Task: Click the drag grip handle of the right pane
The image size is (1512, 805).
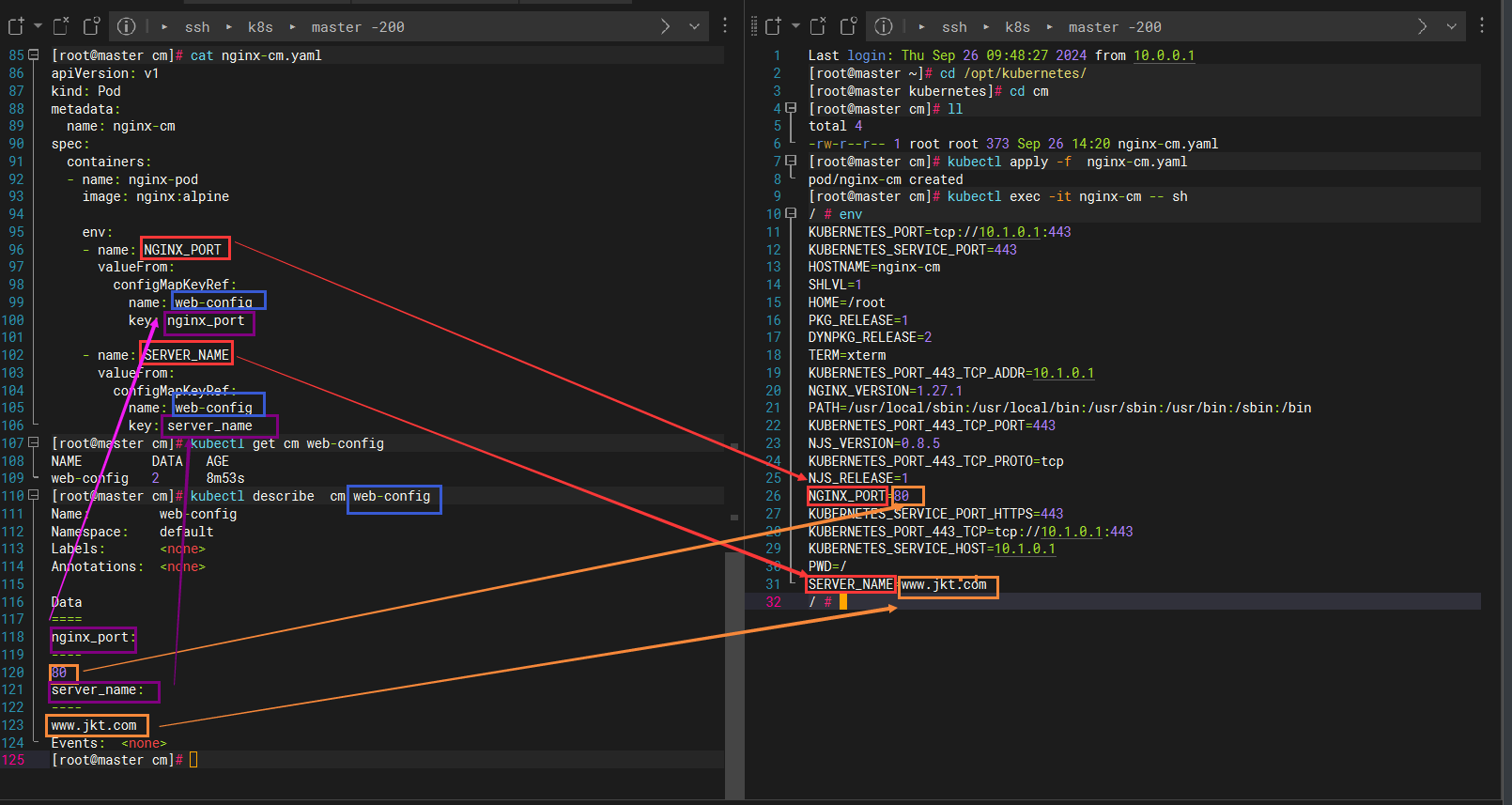Action: [753, 26]
